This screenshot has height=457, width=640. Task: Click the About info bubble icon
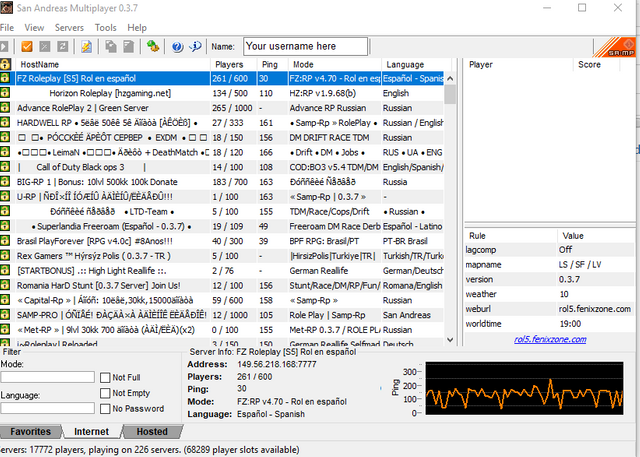click(x=195, y=47)
